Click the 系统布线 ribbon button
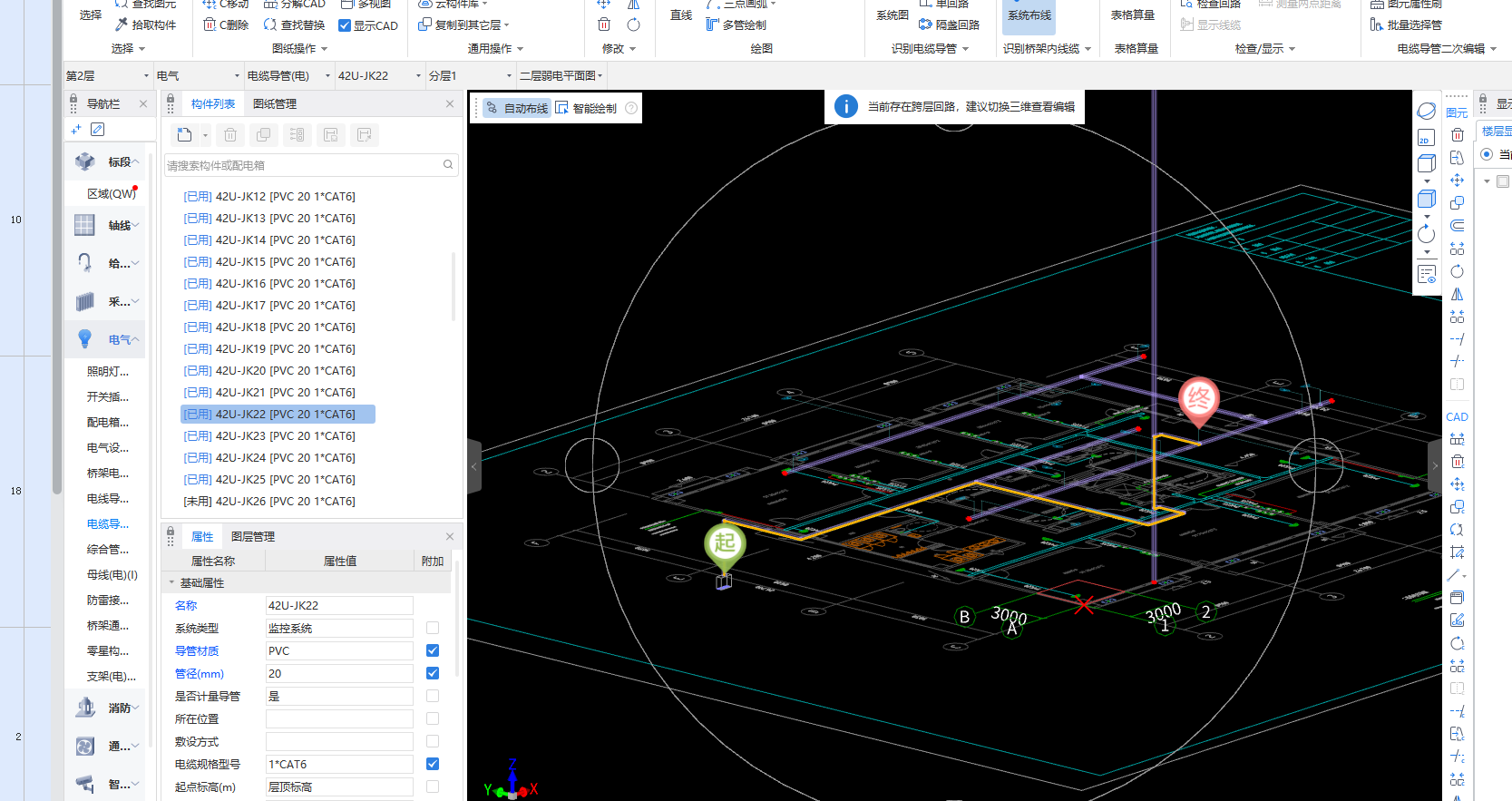The width and height of the screenshot is (1512, 801). (1029, 15)
